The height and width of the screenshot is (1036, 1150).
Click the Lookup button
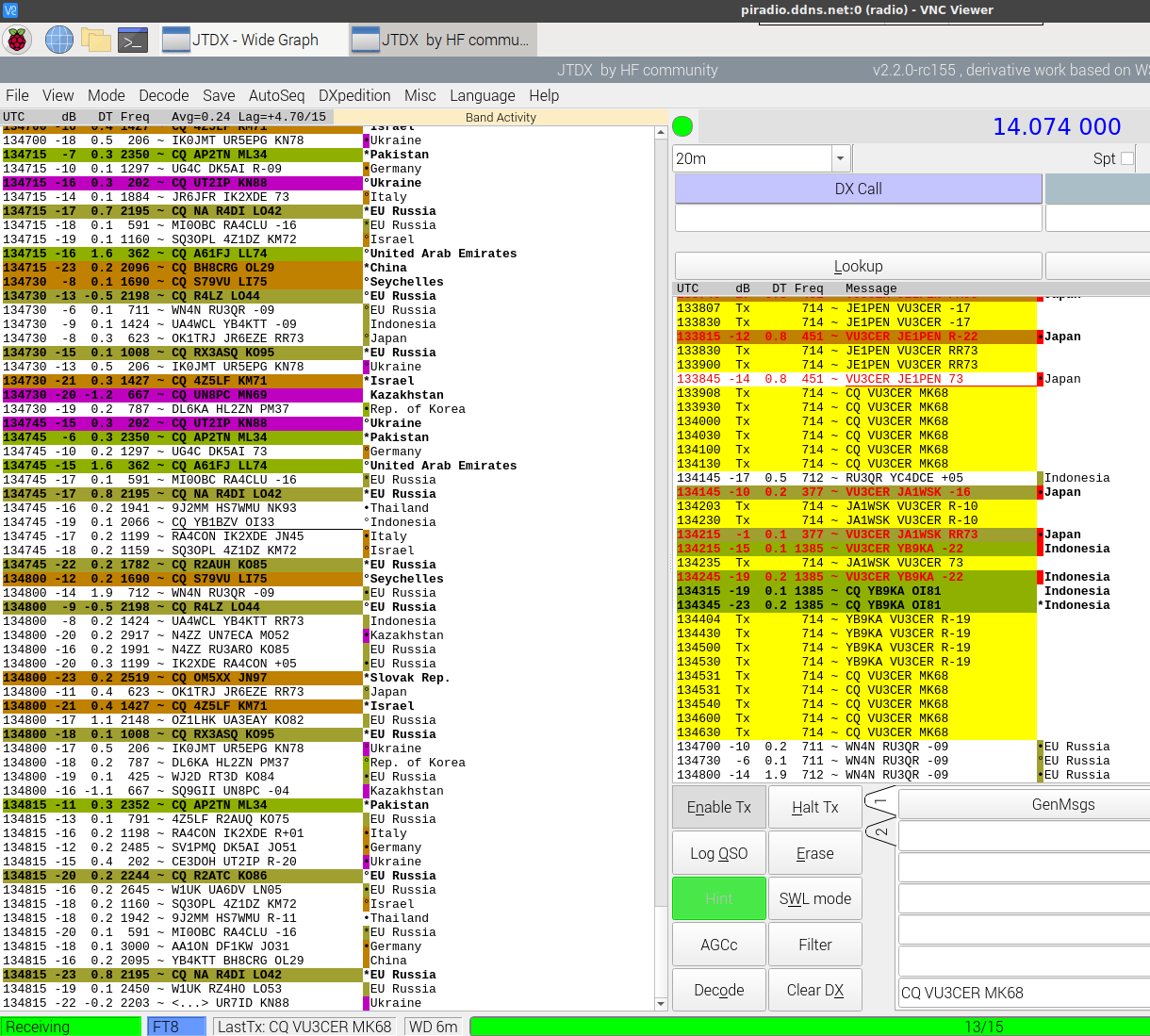coord(859,266)
